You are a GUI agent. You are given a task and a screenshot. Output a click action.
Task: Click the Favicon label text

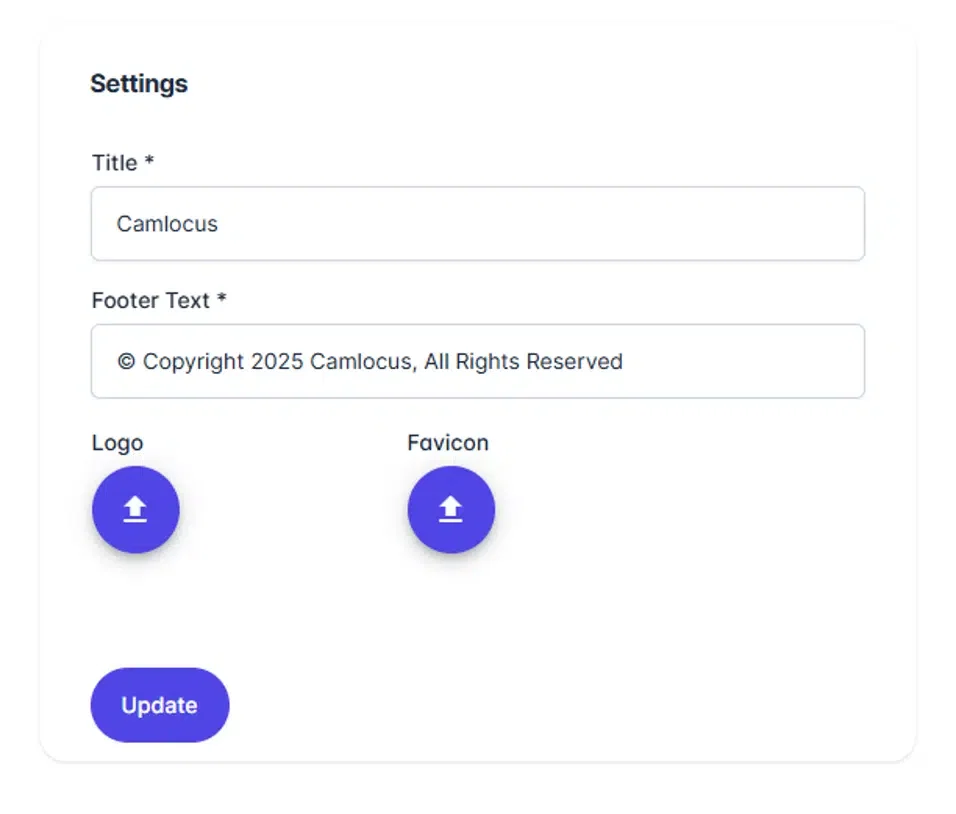click(x=448, y=443)
